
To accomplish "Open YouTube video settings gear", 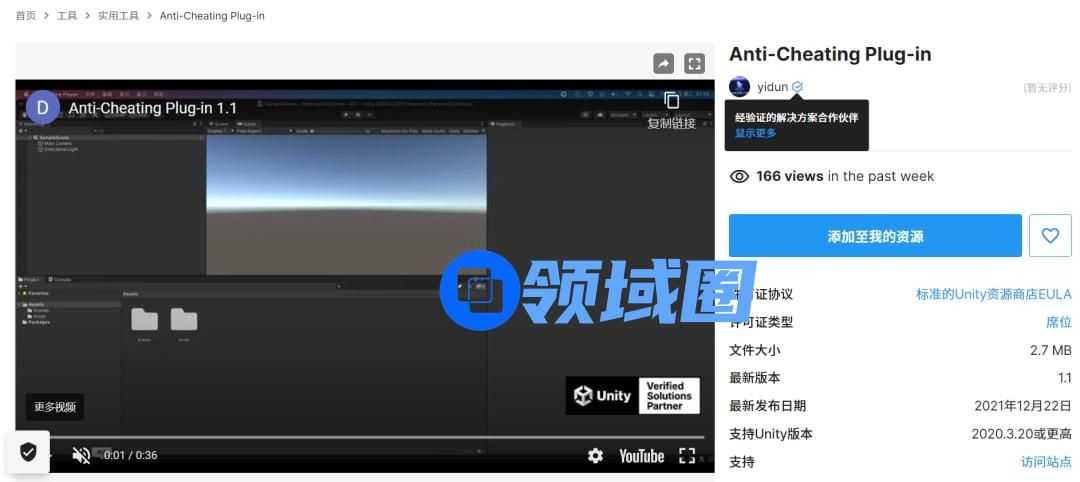I will click(x=595, y=456).
